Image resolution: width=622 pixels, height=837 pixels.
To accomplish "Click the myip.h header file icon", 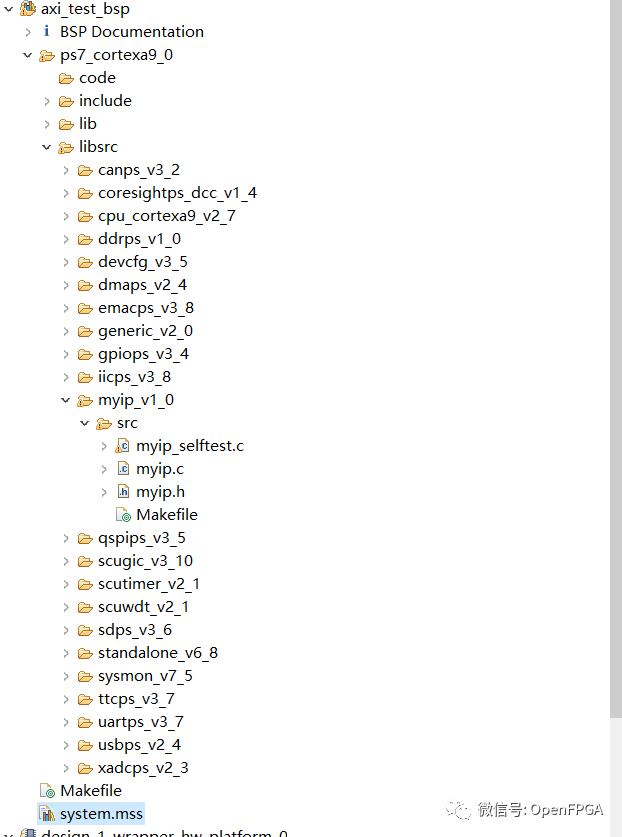I will 123,492.
